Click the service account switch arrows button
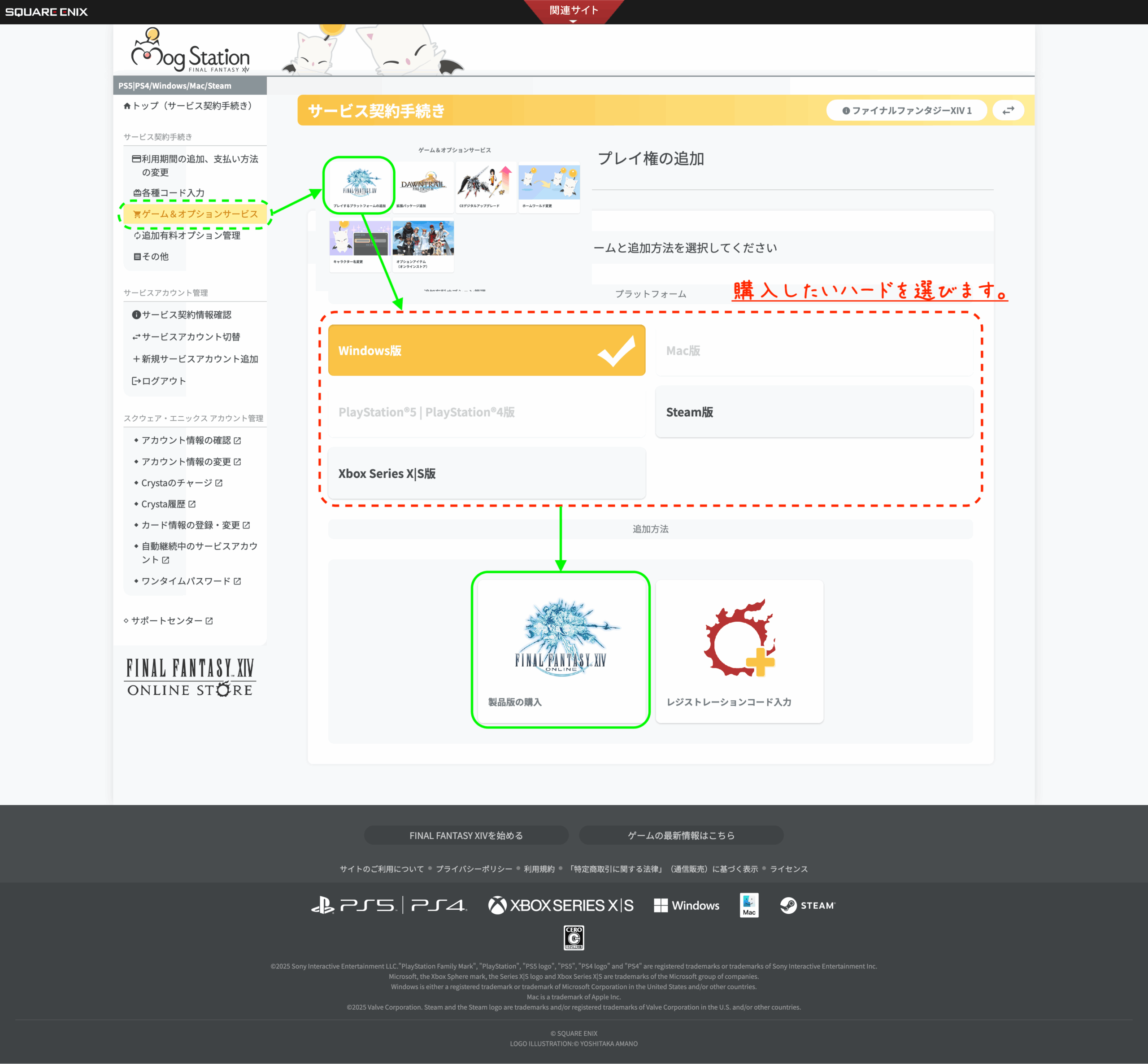Viewport: 1148px width, 1064px height. 1008,110
